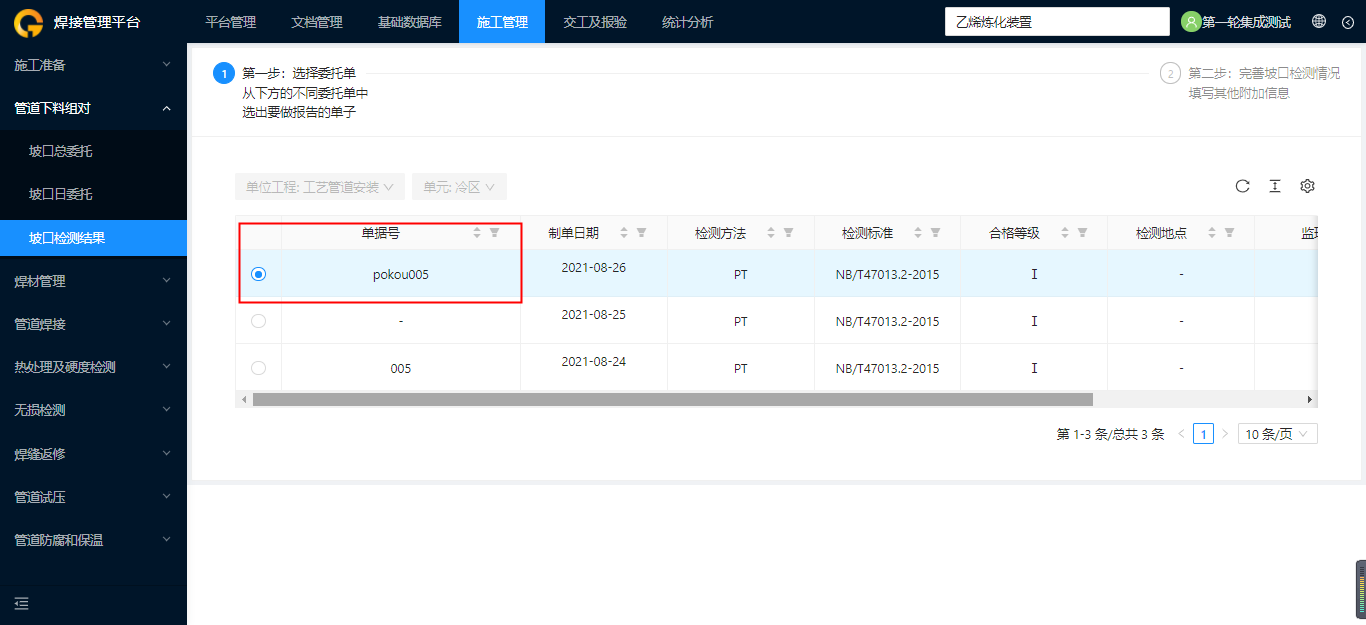The image size is (1366, 625).
Task: Click sort icon in 合格等级 column
Action: click(1065, 233)
